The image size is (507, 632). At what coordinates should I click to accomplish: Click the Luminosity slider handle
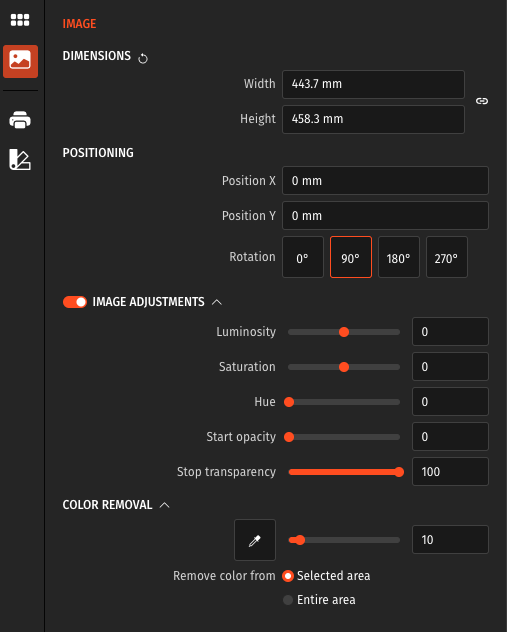tap(344, 332)
